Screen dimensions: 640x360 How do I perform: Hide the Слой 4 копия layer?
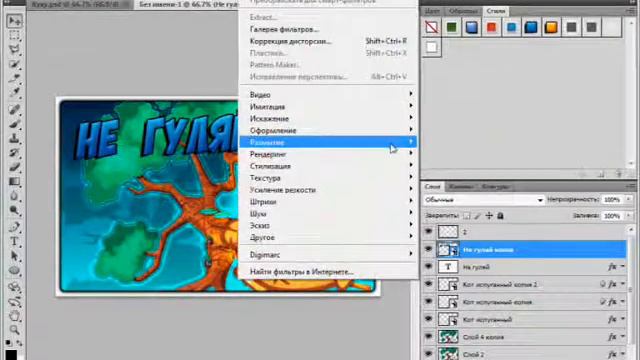click(429, 337)
